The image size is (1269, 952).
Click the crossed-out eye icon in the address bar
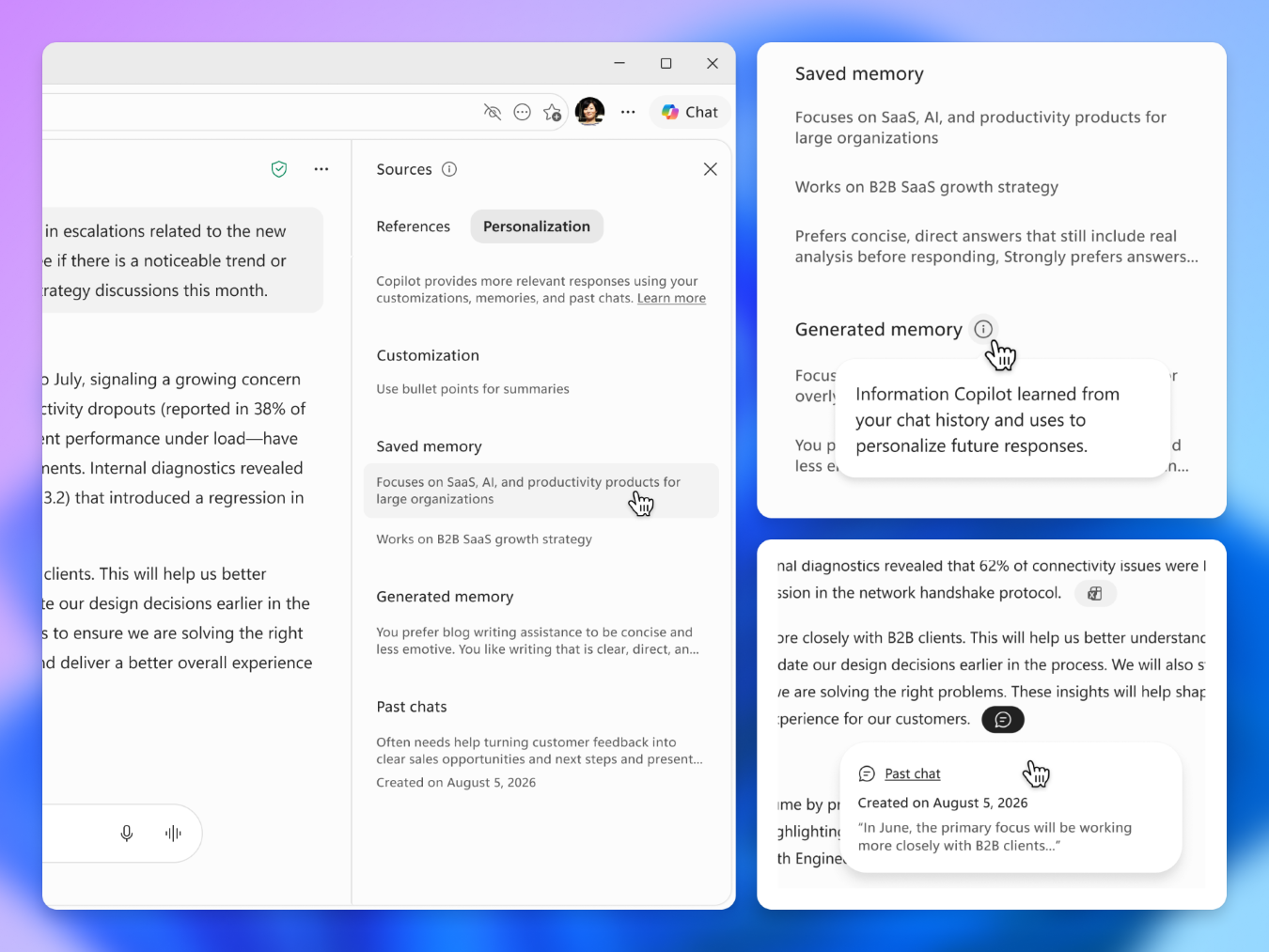tap(493, 112)
